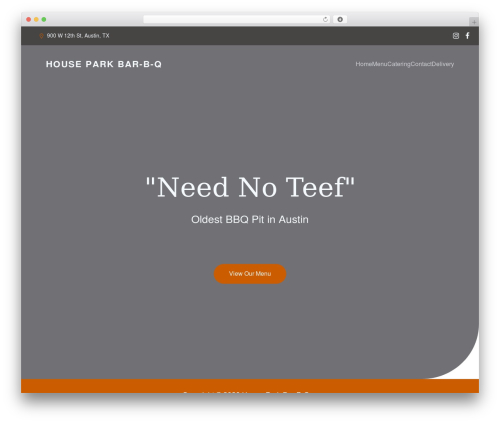Click the browser extension icon beside address bar
The image size is (500, 423).
(340, 20)
